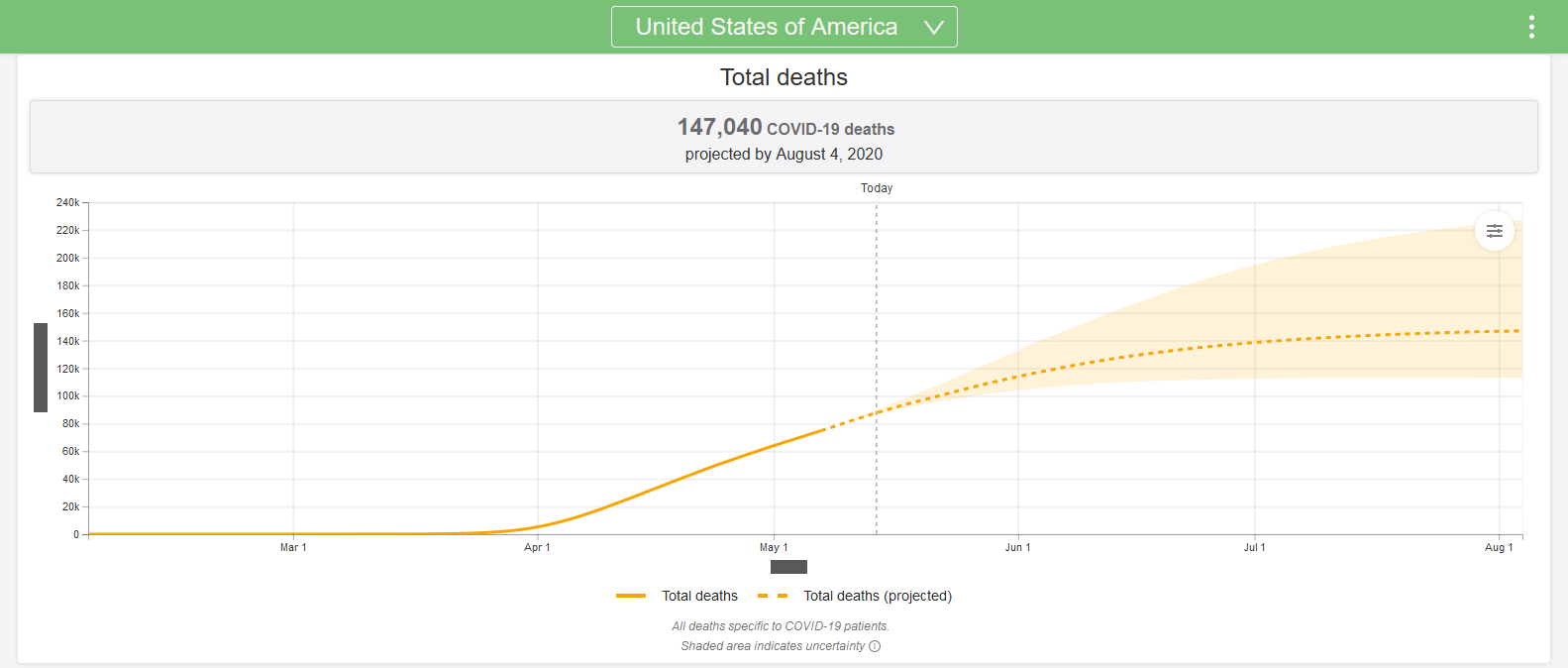
Task: Open the chart settings sliders icon
Action: pyautogui.click(x=1494, y=231)
